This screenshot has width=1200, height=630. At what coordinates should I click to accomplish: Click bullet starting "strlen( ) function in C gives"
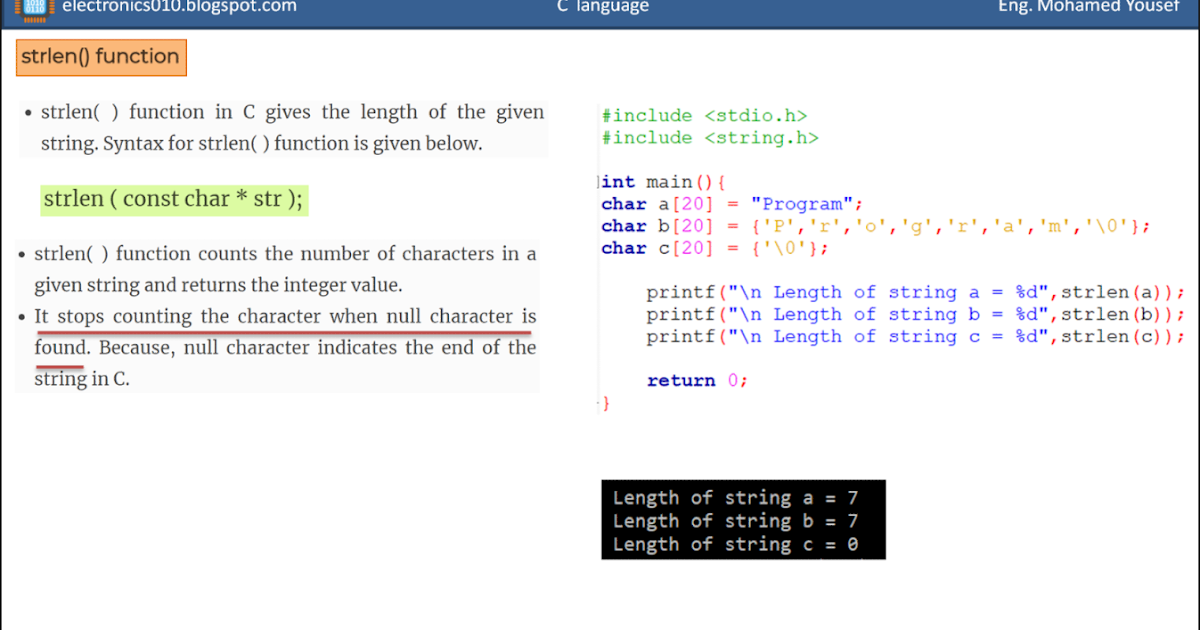pyautogui.click(x=284, y=127)
